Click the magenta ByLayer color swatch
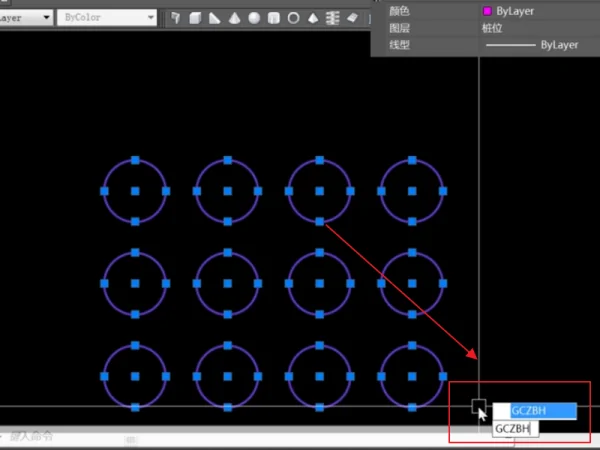 [x=487, y=11]
